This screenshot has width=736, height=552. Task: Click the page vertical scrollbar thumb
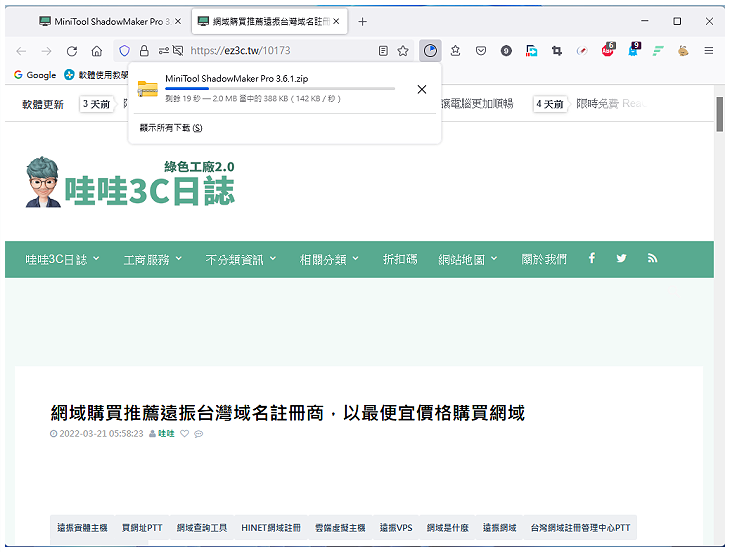pos(720,115)
